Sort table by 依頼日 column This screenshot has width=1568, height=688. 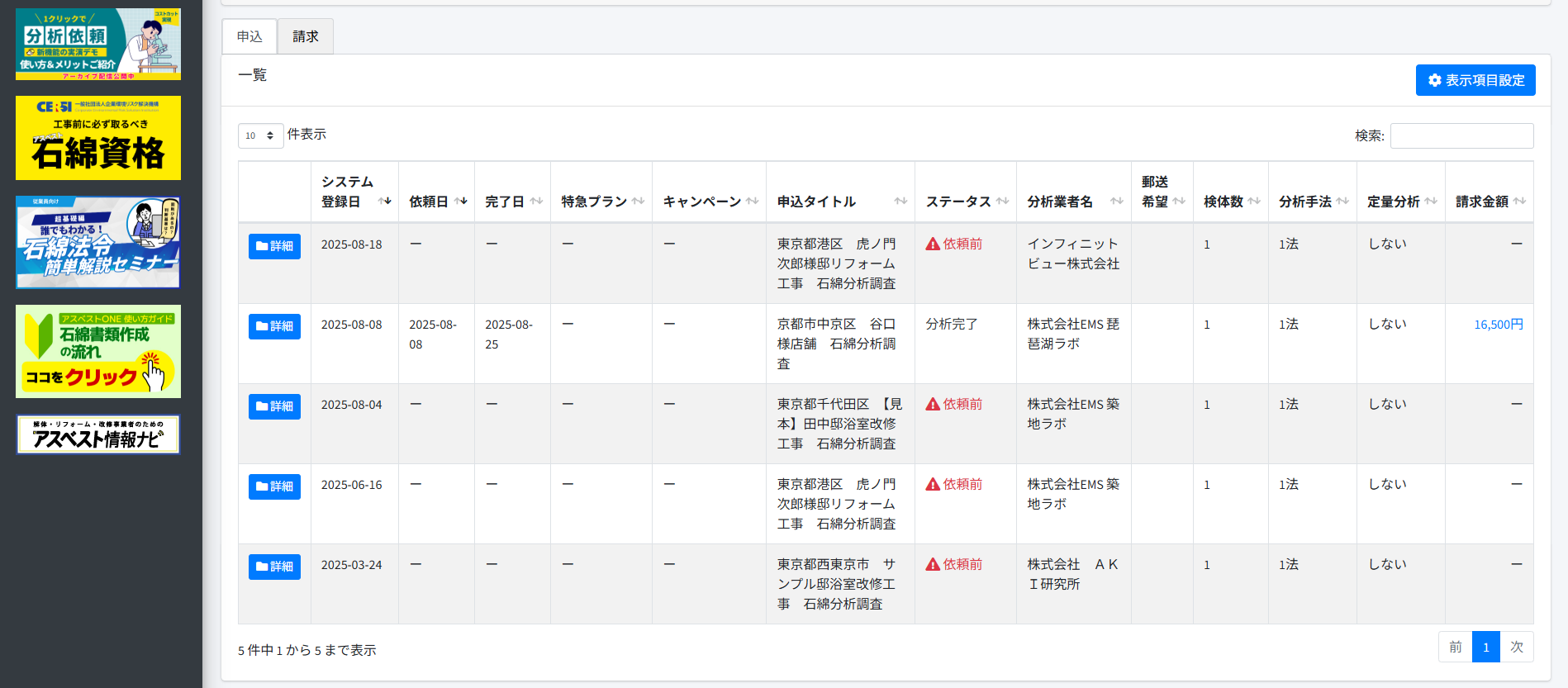tap(461, 202)
